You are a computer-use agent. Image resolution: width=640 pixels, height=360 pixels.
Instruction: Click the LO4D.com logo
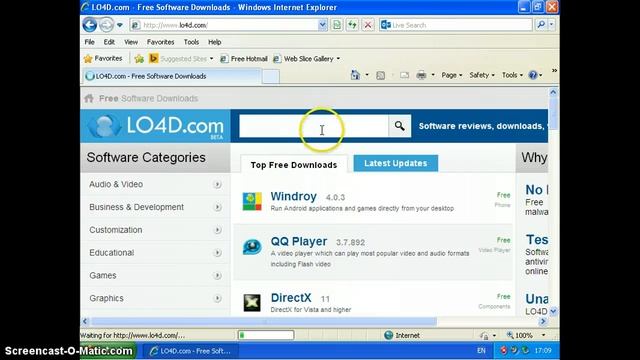click(156, 126)
